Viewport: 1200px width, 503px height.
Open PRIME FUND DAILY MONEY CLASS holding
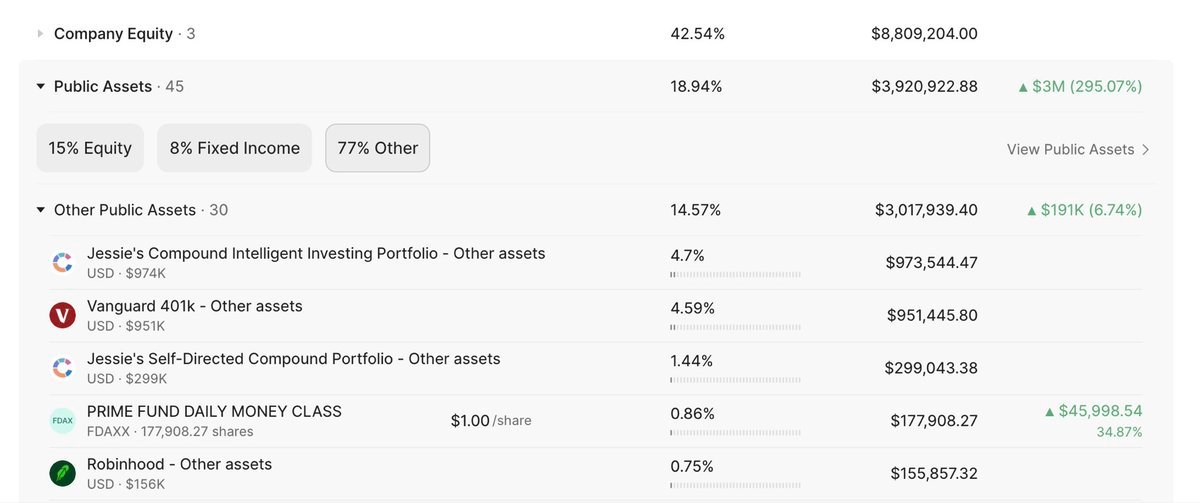click(214, 411)
